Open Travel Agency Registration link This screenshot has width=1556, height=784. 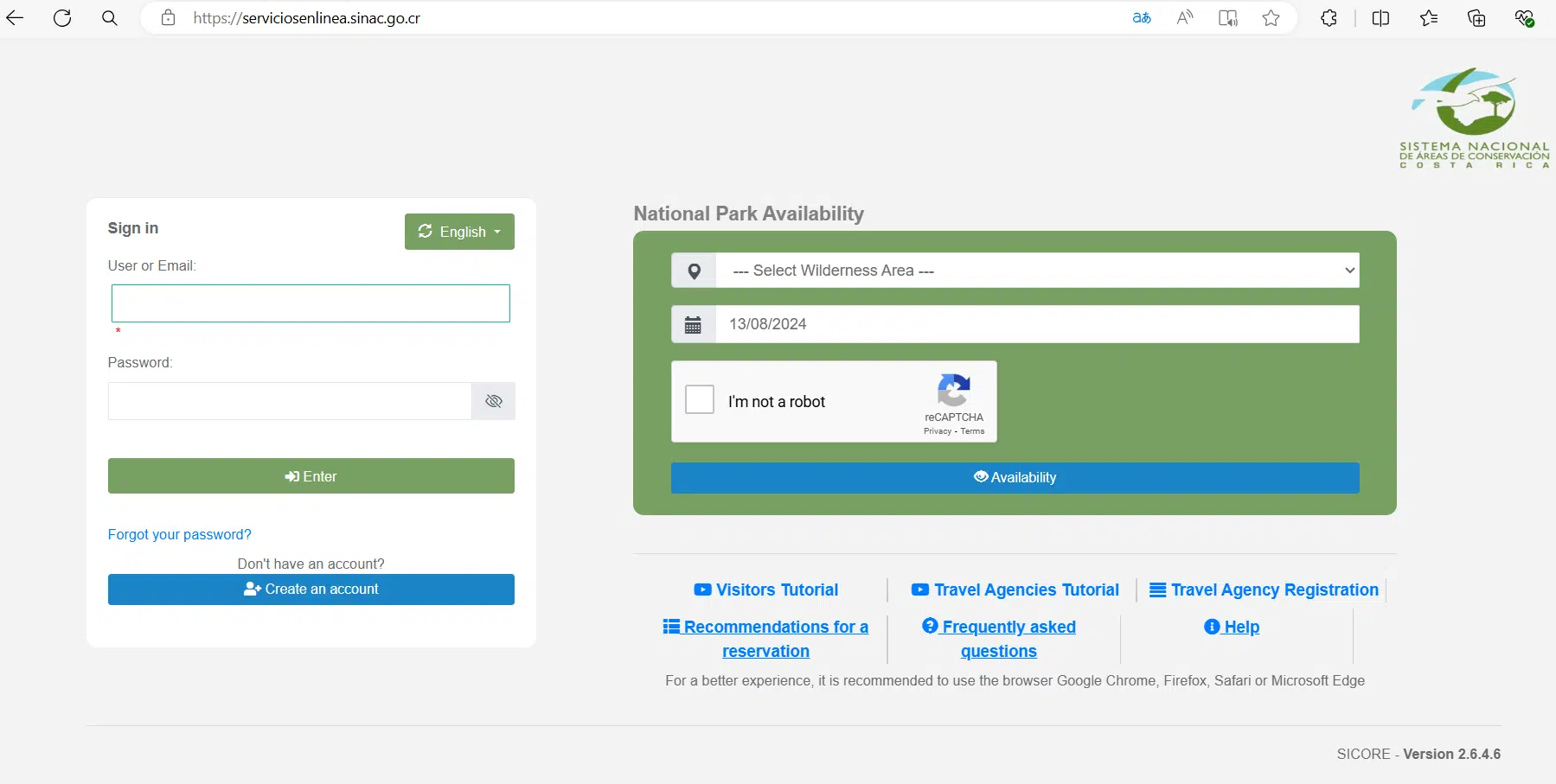coord(1264,590)
